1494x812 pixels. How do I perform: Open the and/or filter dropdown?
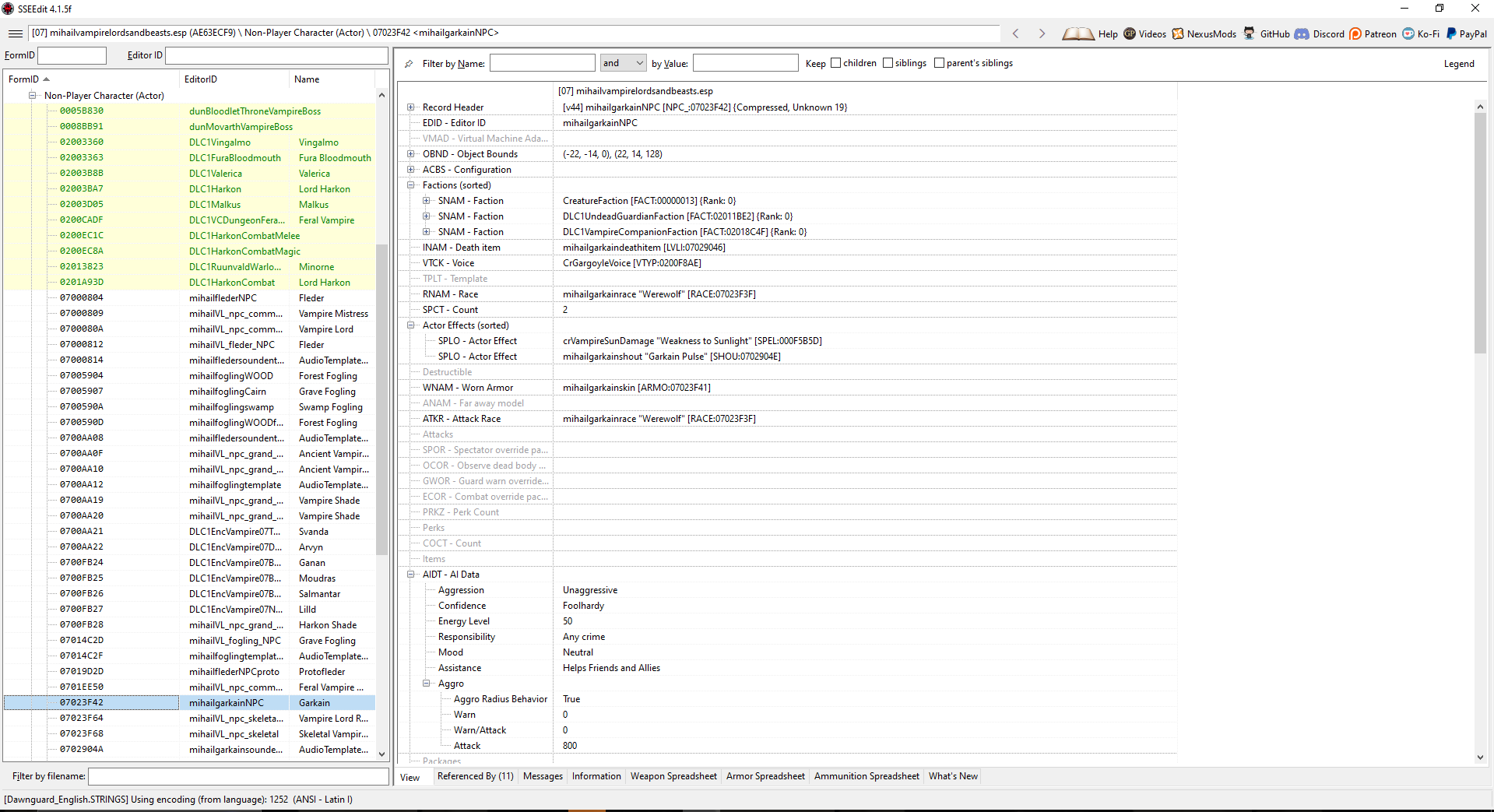(638, 62)
